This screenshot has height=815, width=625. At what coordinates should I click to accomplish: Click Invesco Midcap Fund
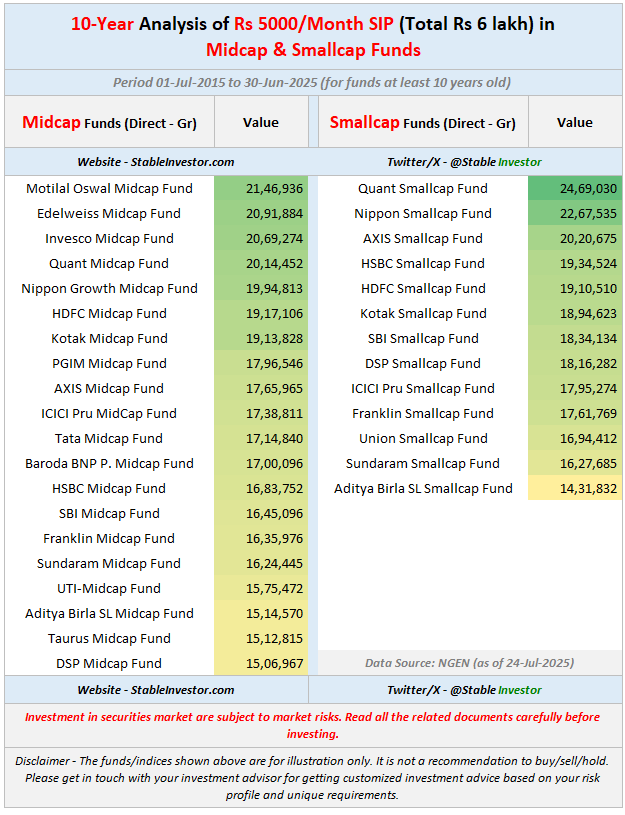(109, 238)
